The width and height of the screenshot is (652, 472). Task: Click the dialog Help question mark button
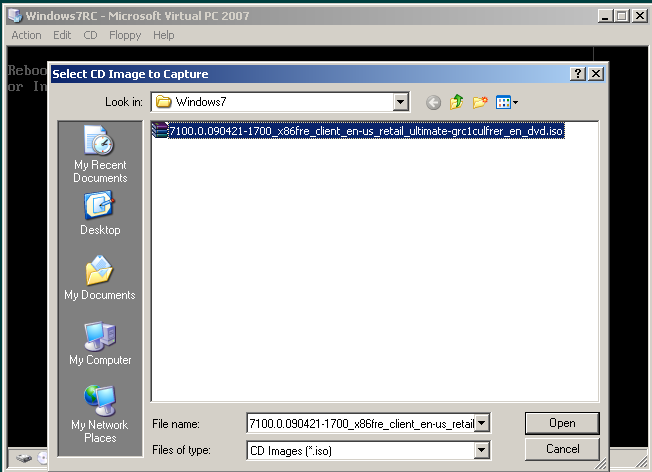[578, 74]
